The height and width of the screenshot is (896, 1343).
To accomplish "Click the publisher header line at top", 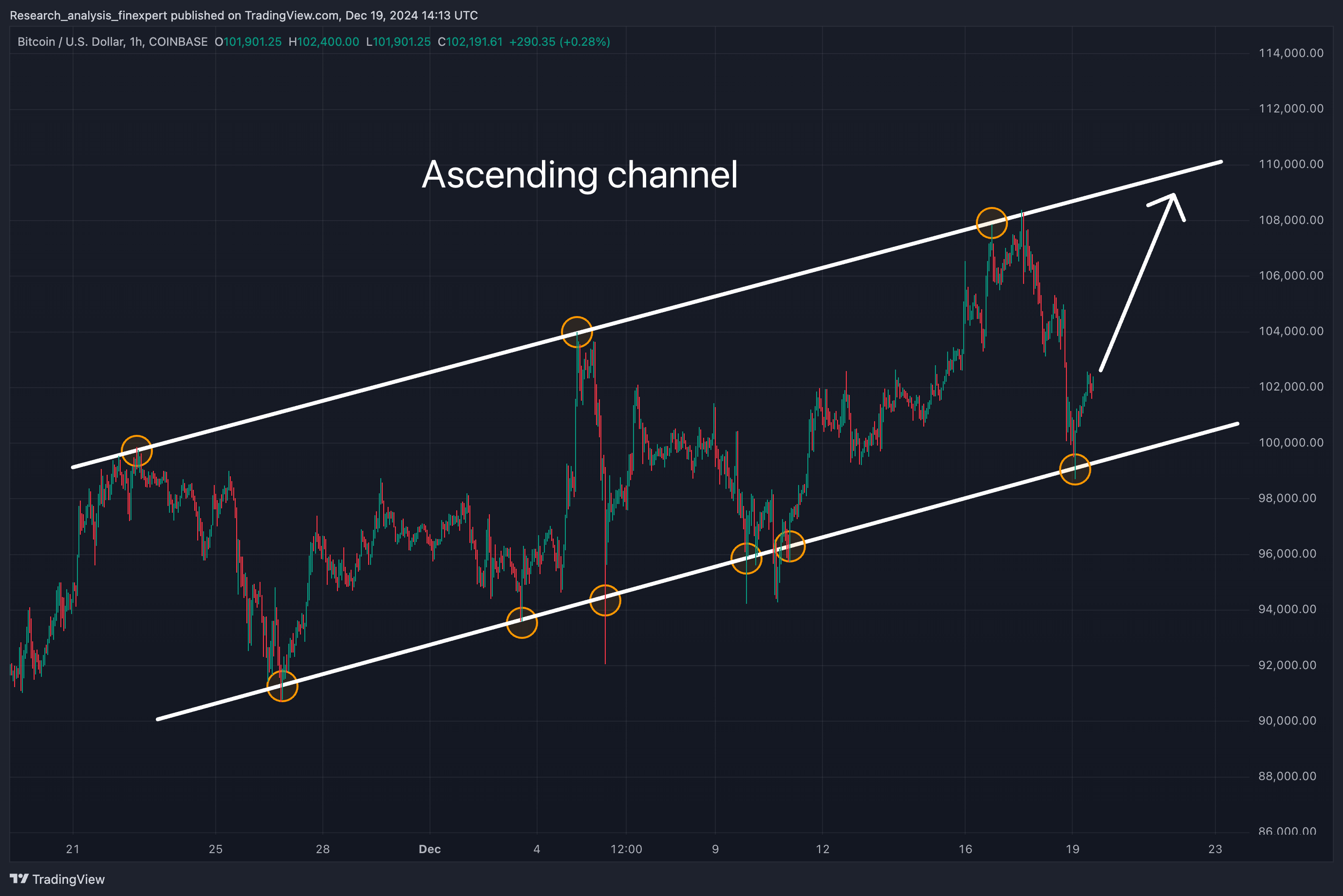I will 244,16.
